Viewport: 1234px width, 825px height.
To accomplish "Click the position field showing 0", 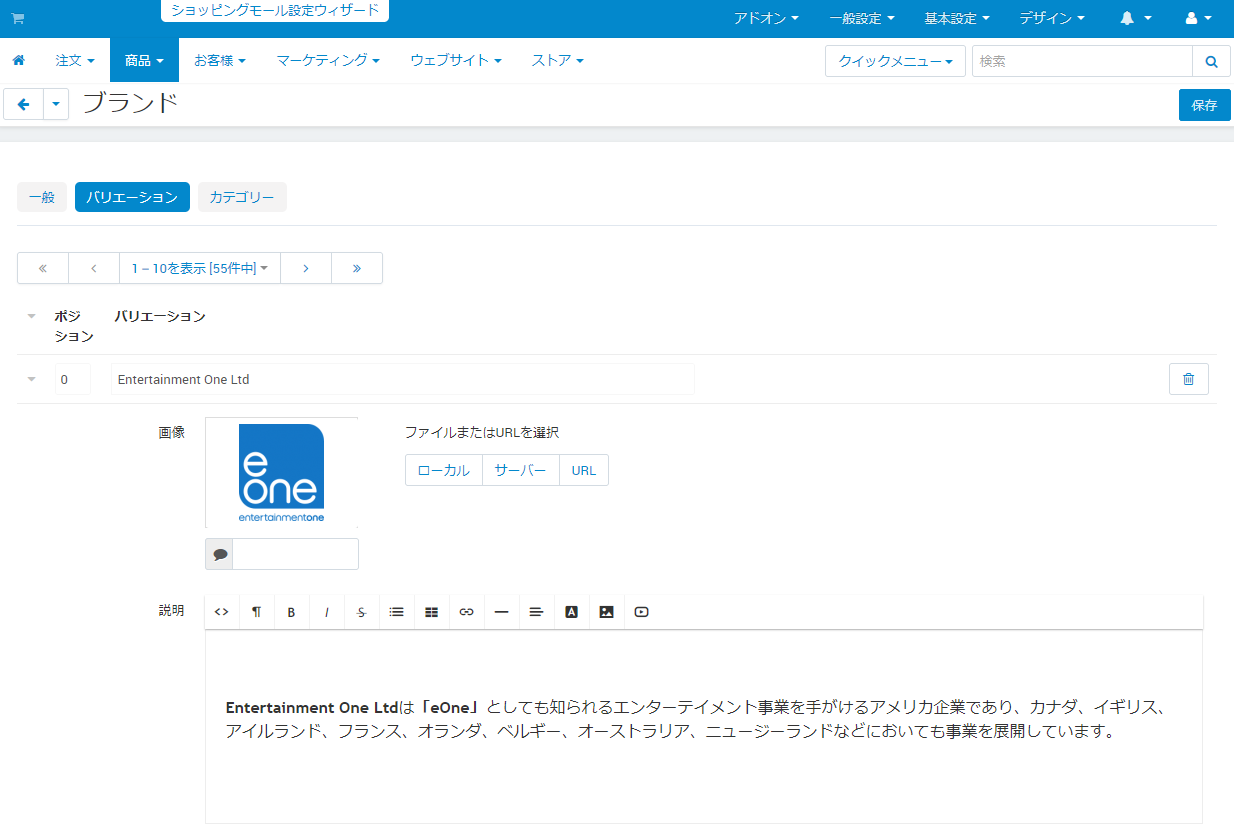I will [x=72, y=379].
